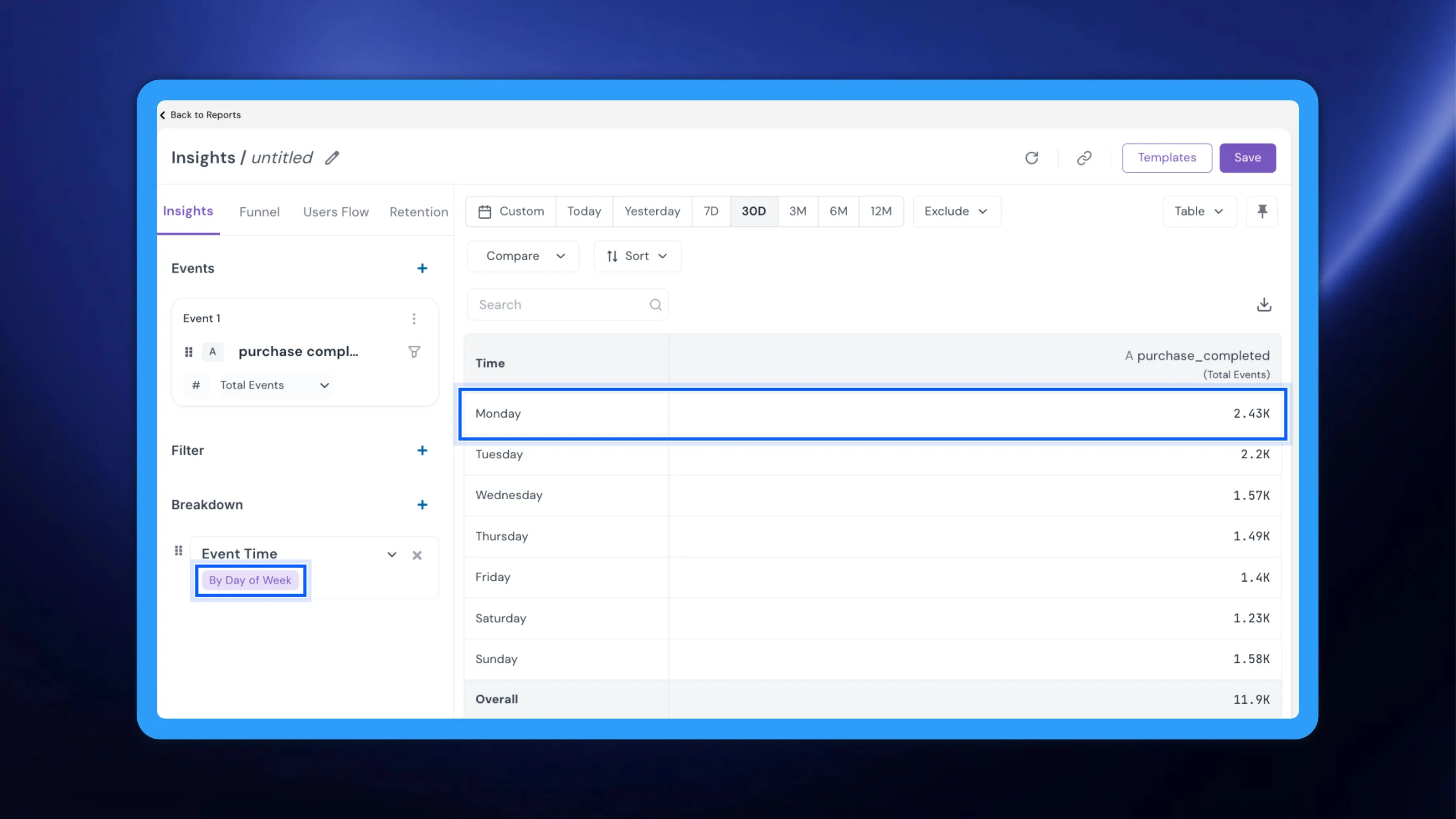Select the Saturday row

click(x=873, y=618)
